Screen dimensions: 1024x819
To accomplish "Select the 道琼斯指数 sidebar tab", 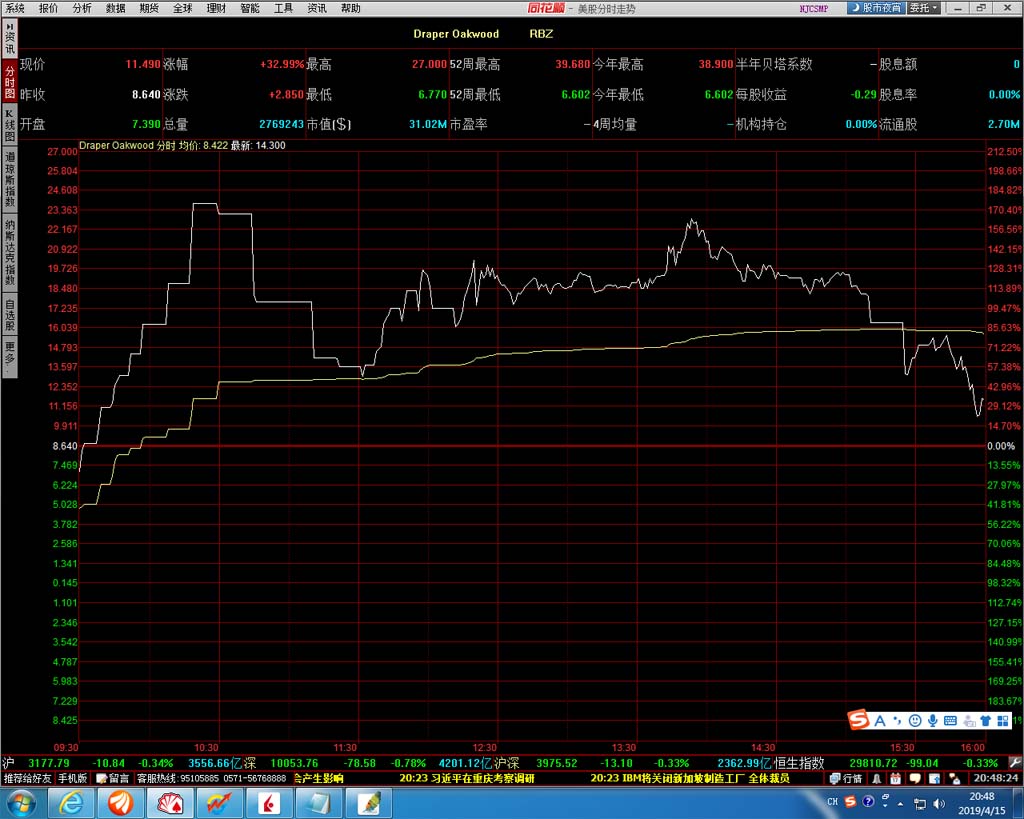I will pos(10,181).
